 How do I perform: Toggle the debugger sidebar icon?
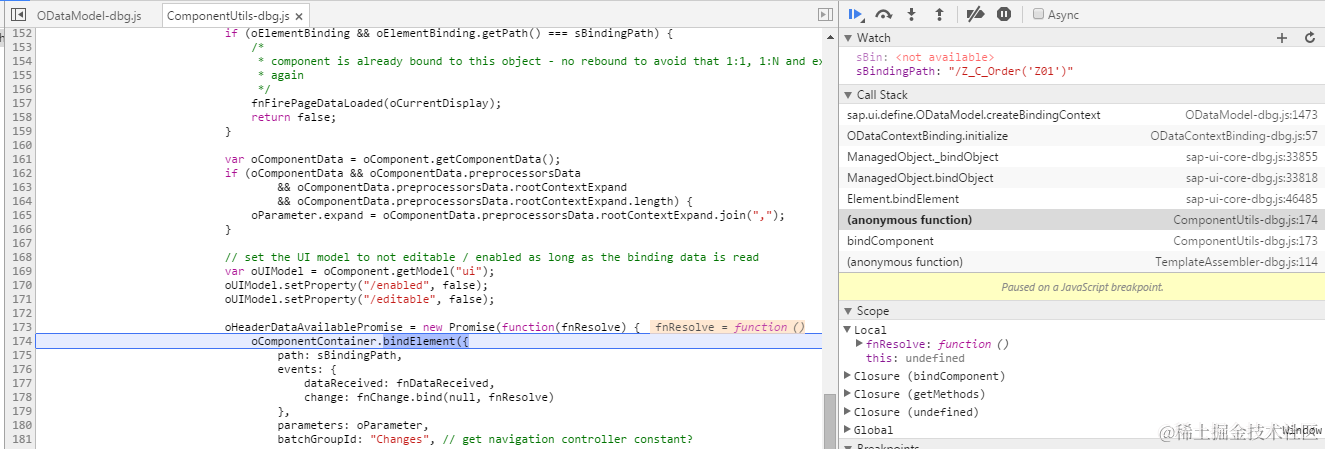(x=825, y=15)
